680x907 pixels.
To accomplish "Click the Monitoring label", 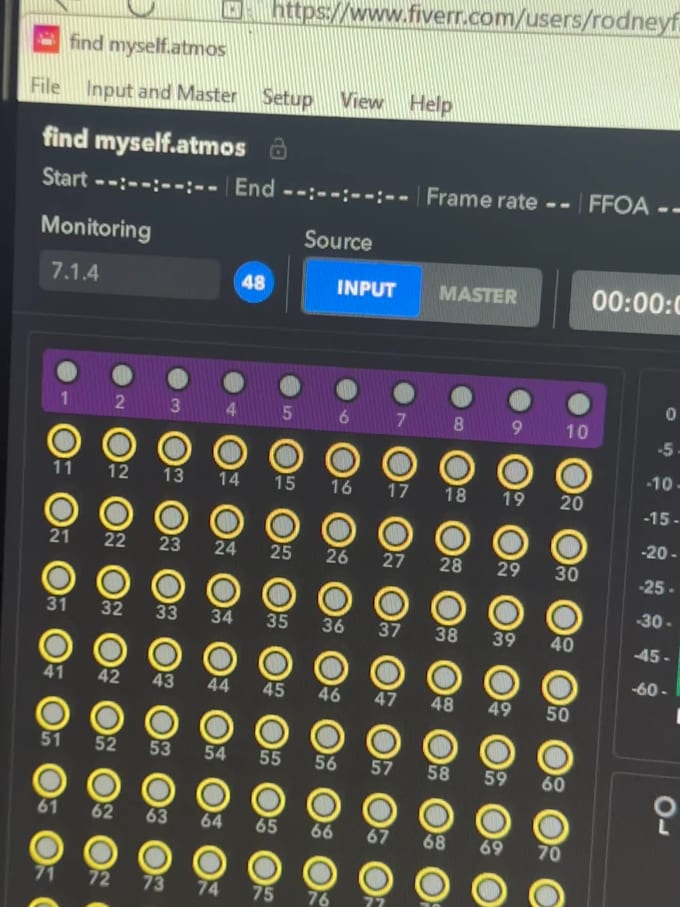I will (x=96, y=227).
